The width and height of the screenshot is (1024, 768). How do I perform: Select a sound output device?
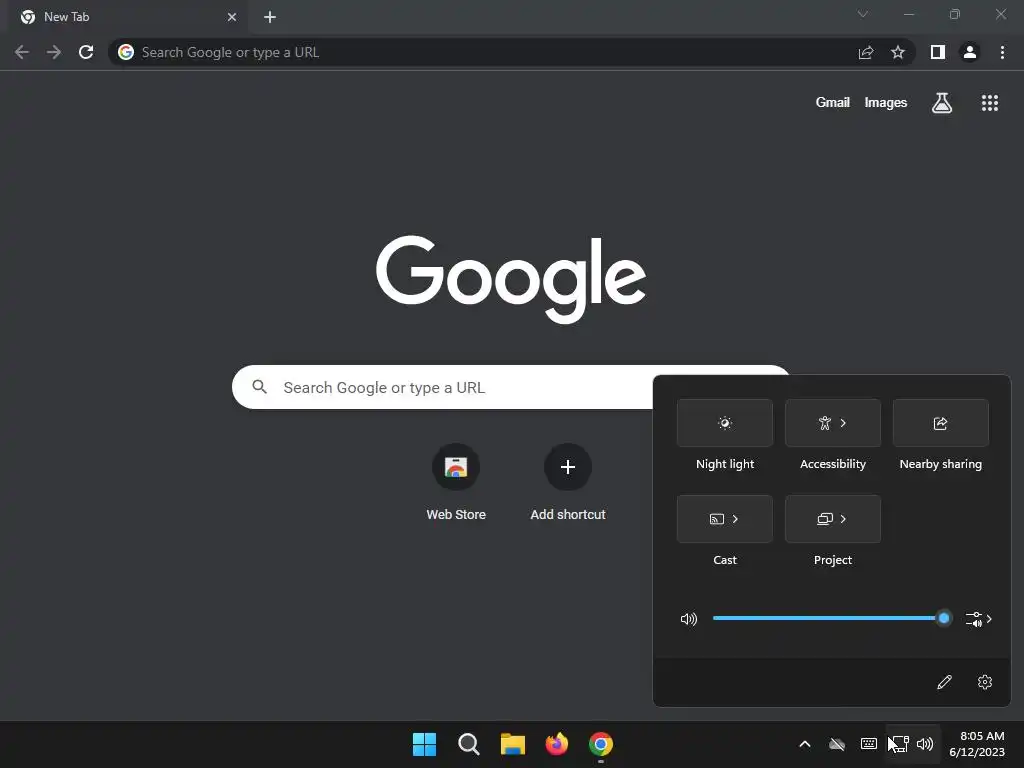(978, 618)
